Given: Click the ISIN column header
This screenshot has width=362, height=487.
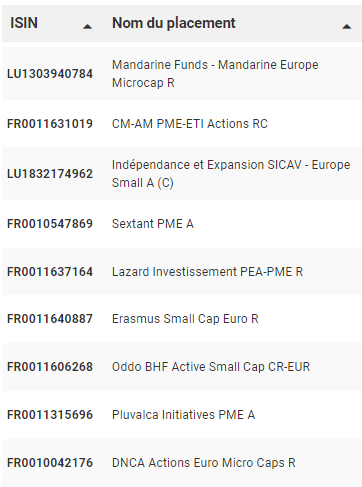Looking at the screenshot, I should coord(24,23).
